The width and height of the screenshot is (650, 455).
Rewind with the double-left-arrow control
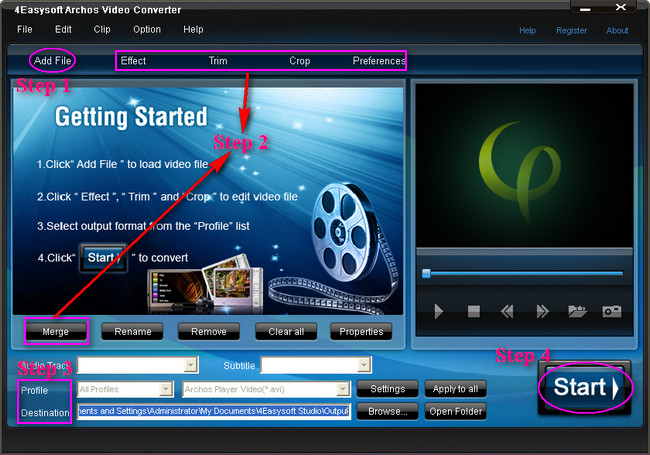[507, 311]
